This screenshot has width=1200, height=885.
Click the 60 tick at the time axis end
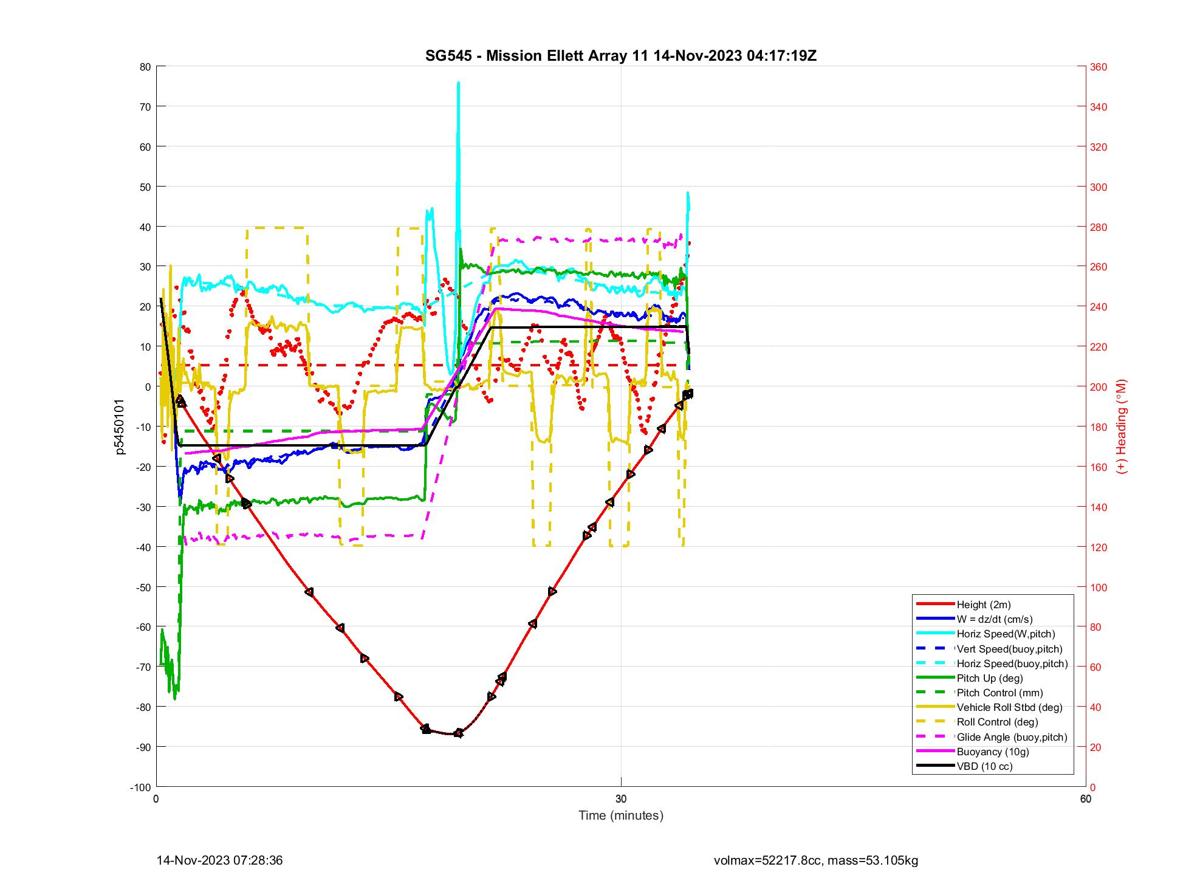tap(1085, 799)
